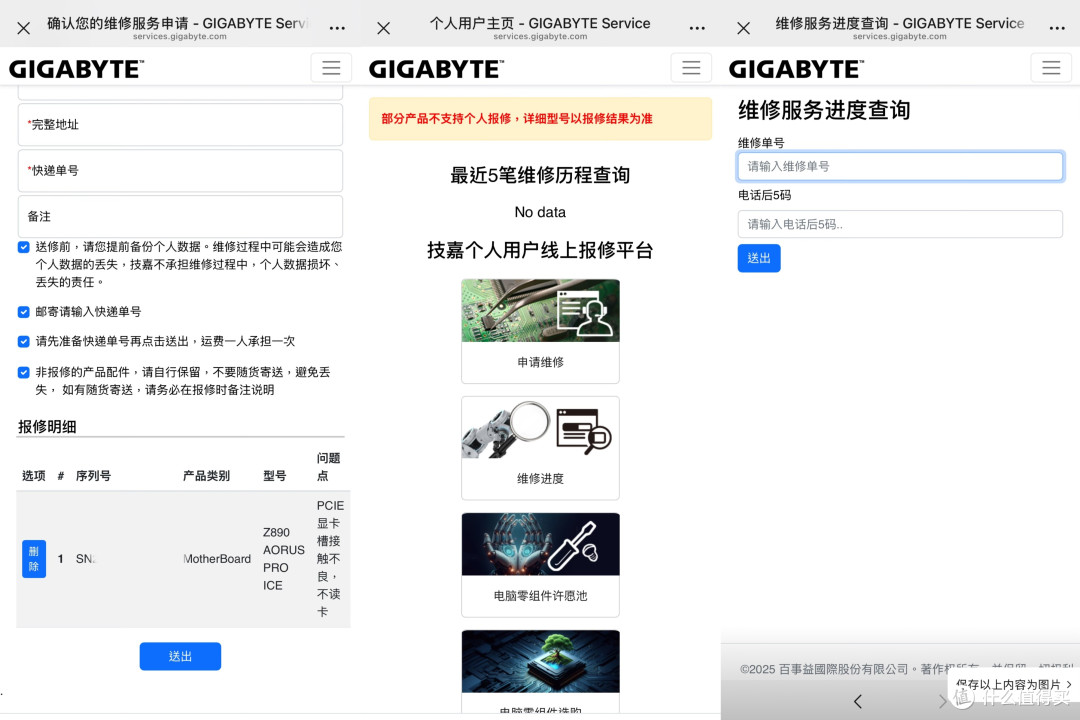Viewport: 1080px width, 720px height.
Task: Open the tree-on-chip component shop image
Action: (541, 661)
